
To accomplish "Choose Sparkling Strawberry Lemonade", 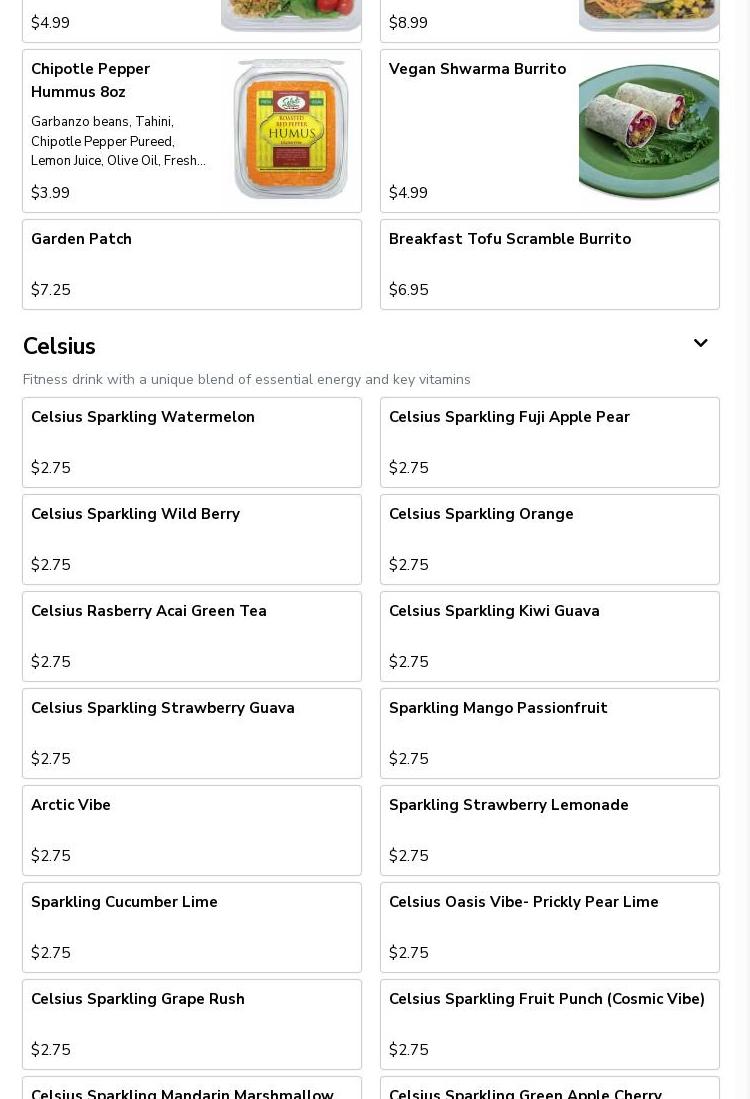I will 549,830.
